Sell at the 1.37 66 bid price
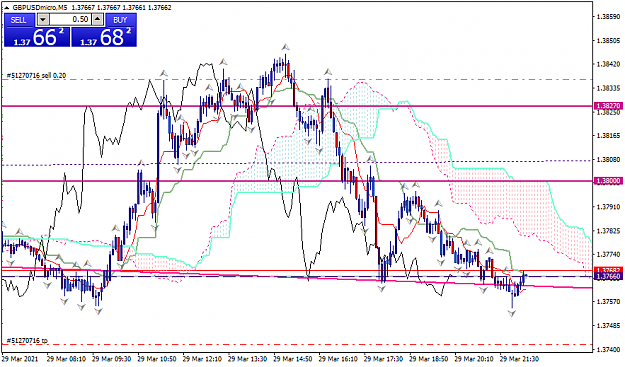The width and height of the screenshot is (625, 367). coord(37,37)
